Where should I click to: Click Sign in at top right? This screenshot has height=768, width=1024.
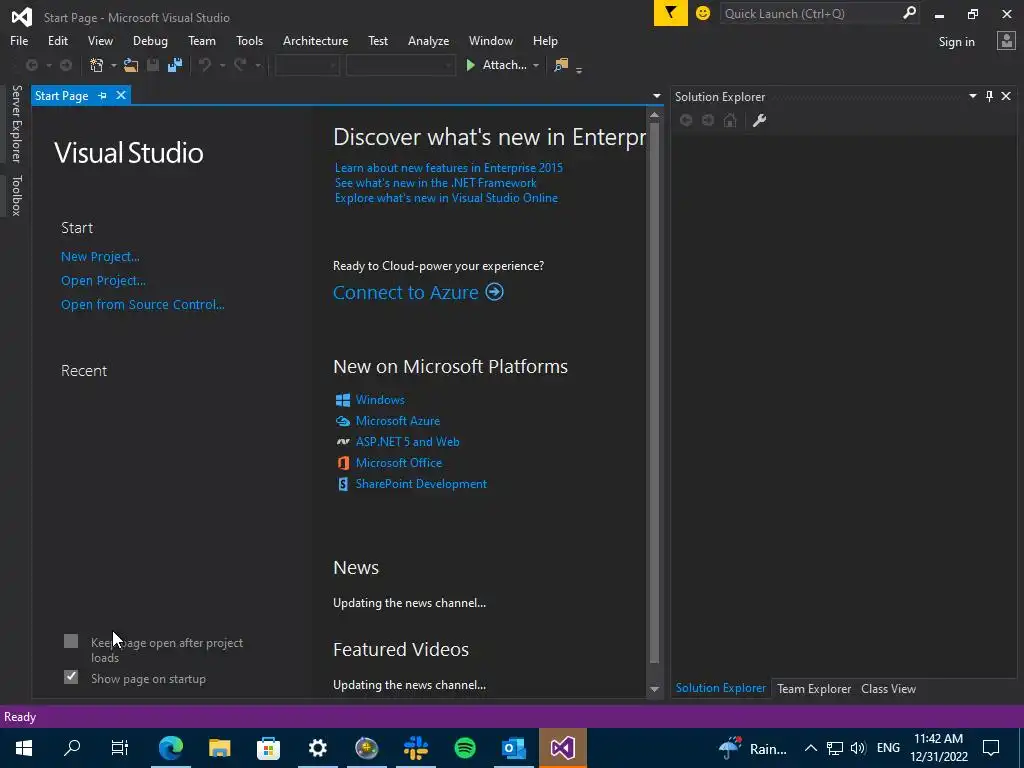956,42
